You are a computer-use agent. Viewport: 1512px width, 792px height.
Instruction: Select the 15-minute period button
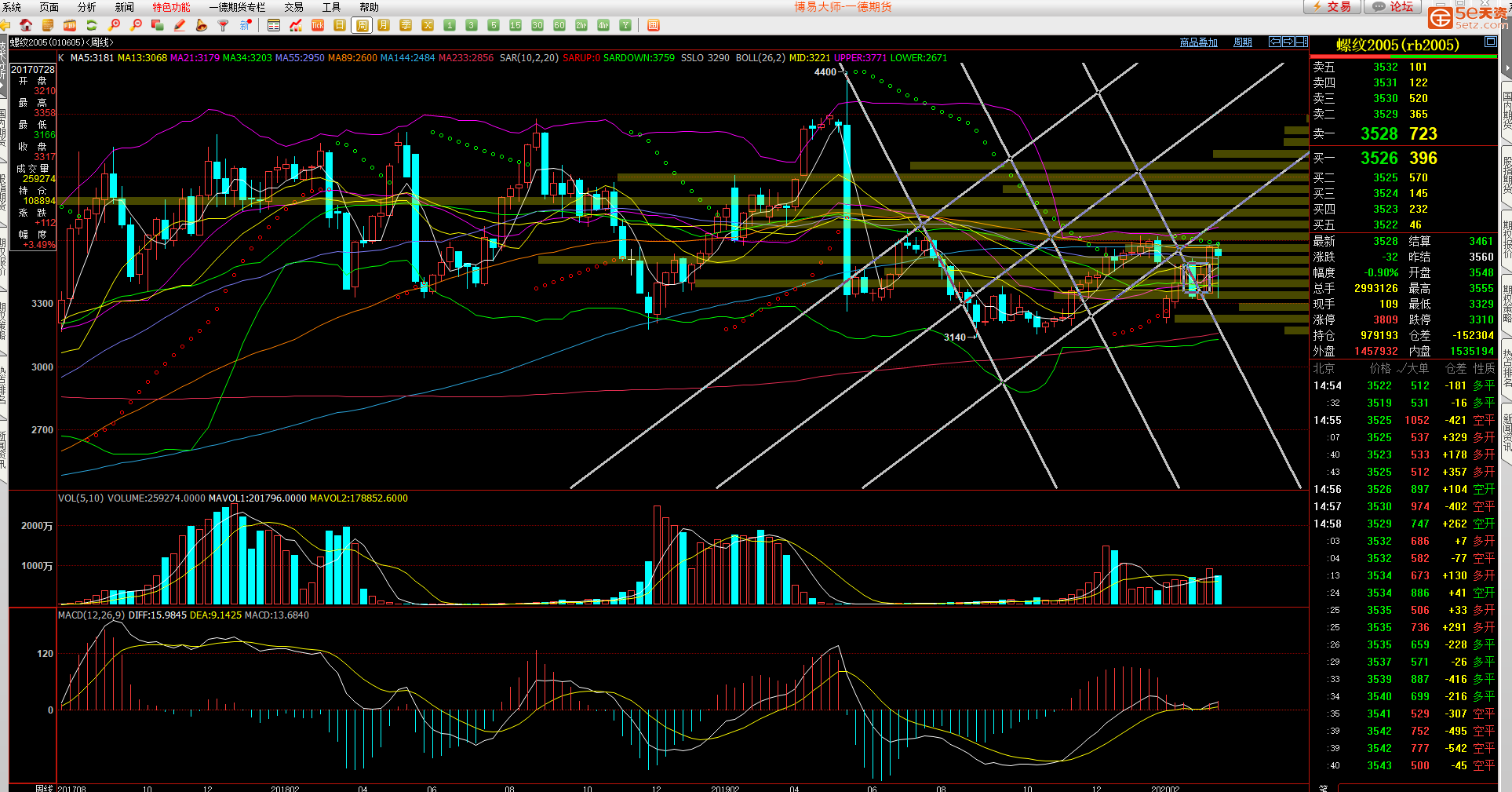click(x=516, y=25)
